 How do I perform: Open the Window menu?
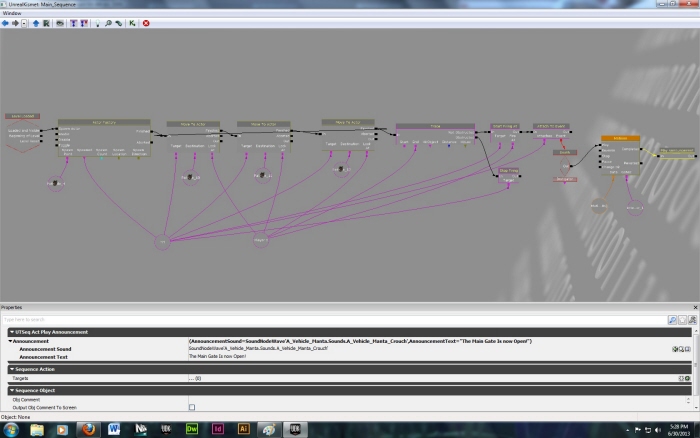click(12, 12)
